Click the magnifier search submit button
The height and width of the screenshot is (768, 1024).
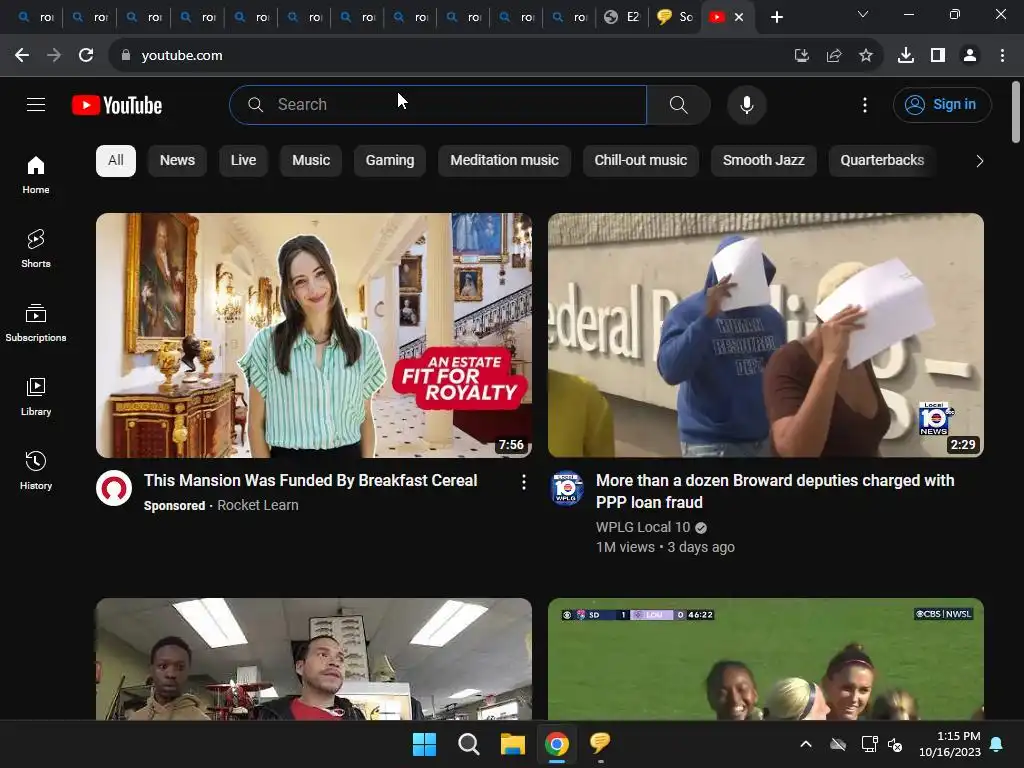pos(679,104)
